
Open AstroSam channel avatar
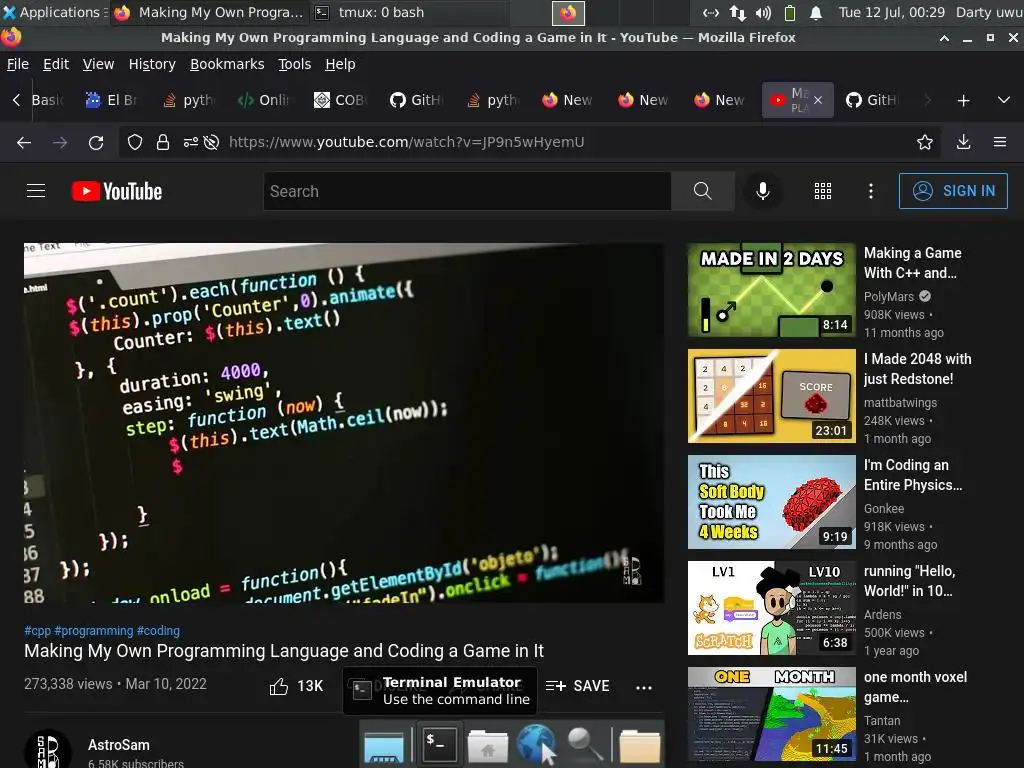48,750
